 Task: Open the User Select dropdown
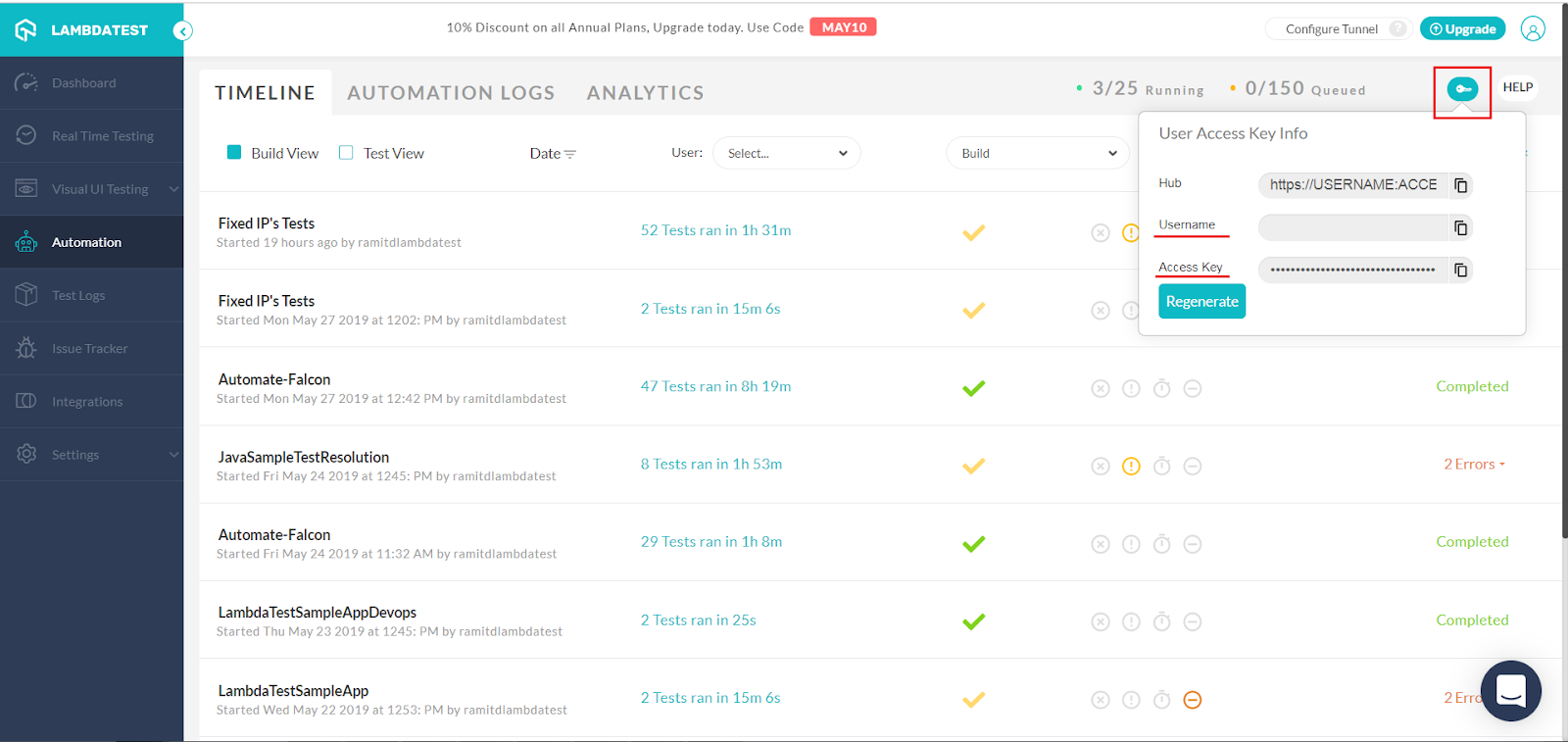(x=787, y=153)
